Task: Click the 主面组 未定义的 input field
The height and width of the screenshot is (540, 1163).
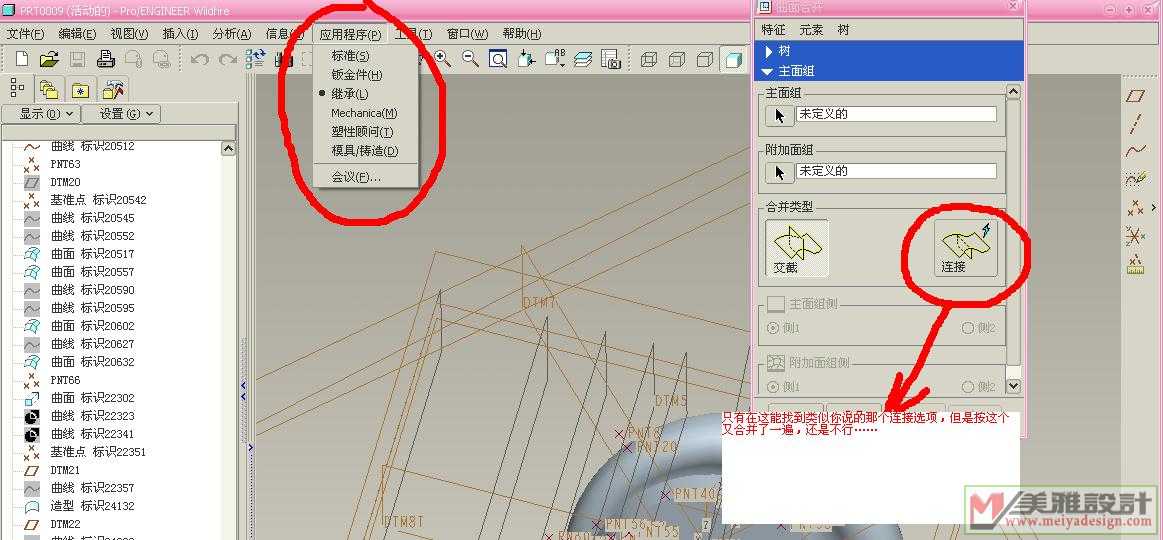Action: [896, 114]
